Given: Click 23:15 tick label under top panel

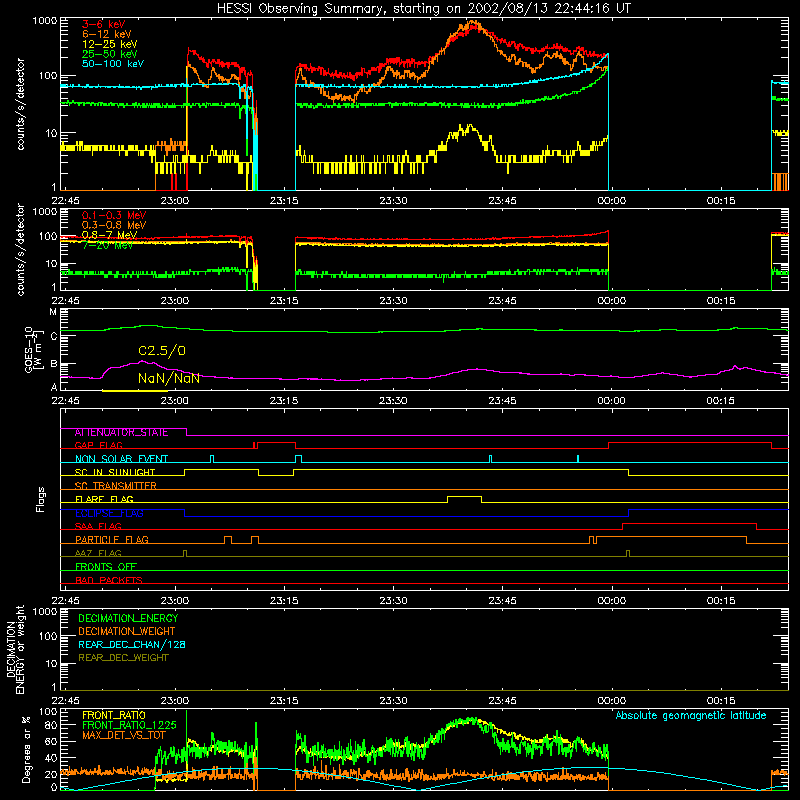Looking at the screenshot, I should point(284,201).
